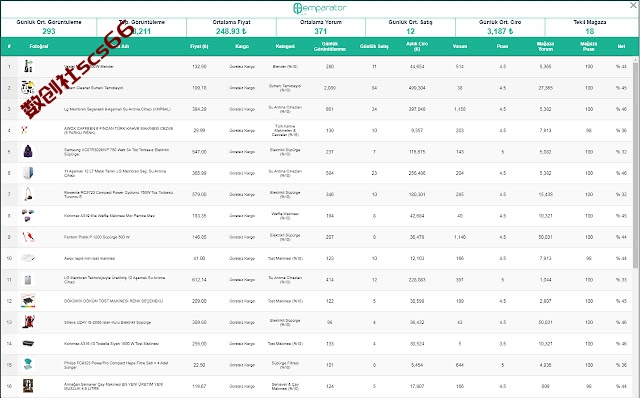Click the Tekil Mağaza value 18
The height and width of the screenshot is (400, 640).
589,31
